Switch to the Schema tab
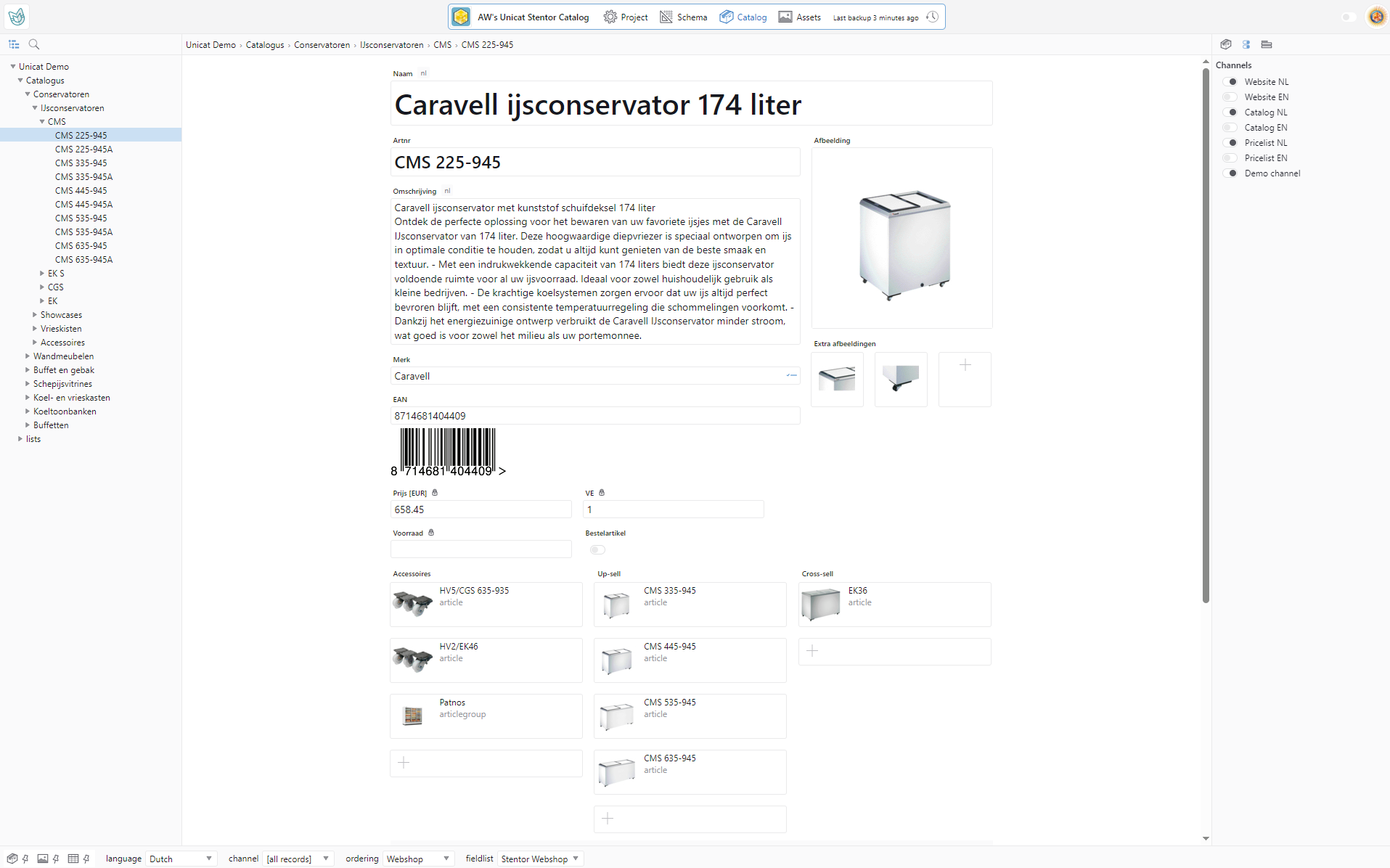 pos(683,17)
